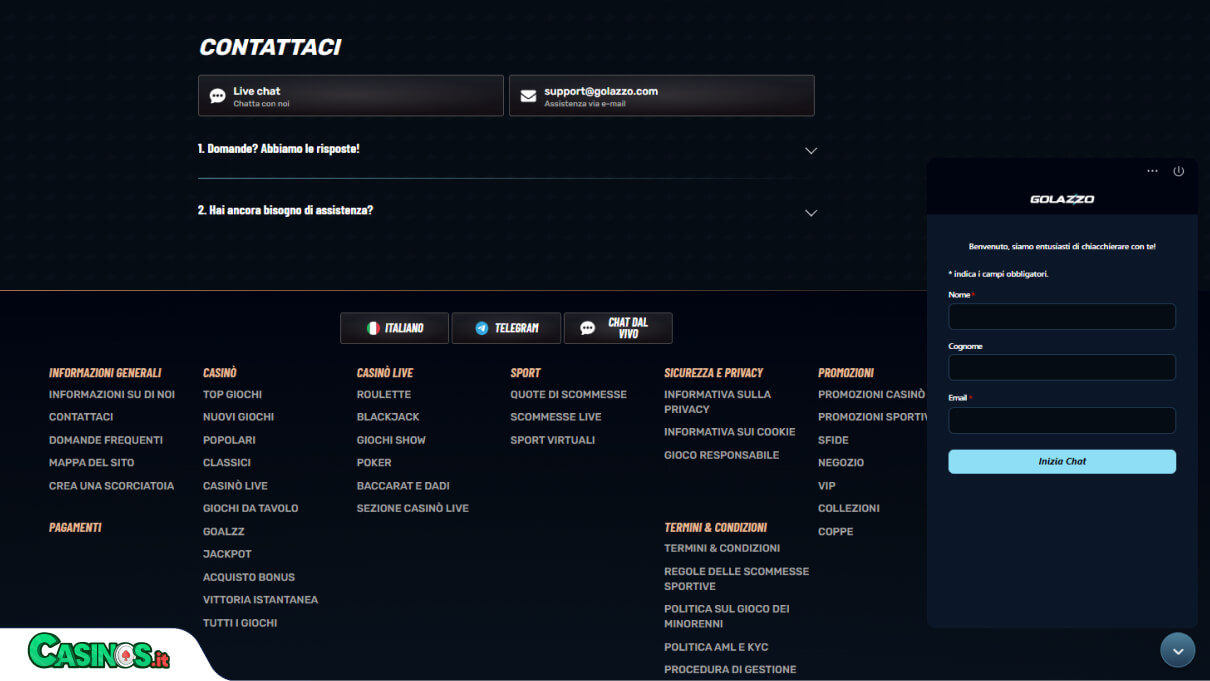
Task: Start chat with Inizia Chat button
Action: (1062, 461)
